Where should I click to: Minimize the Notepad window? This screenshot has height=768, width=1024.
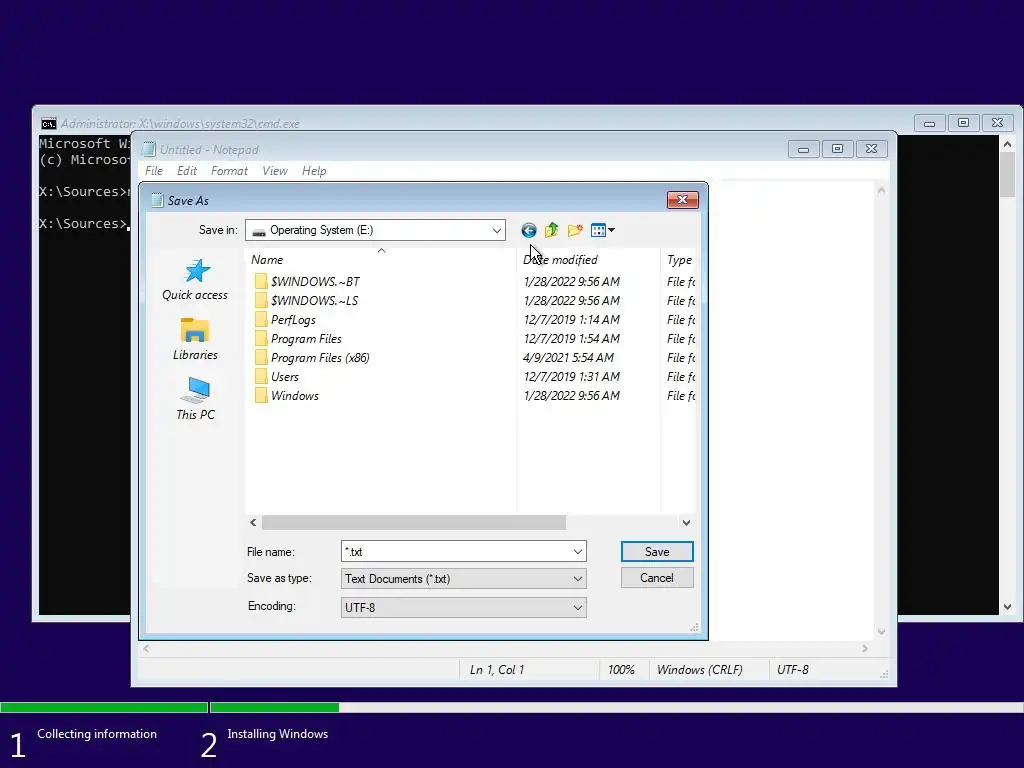click(x=804, y=150)
